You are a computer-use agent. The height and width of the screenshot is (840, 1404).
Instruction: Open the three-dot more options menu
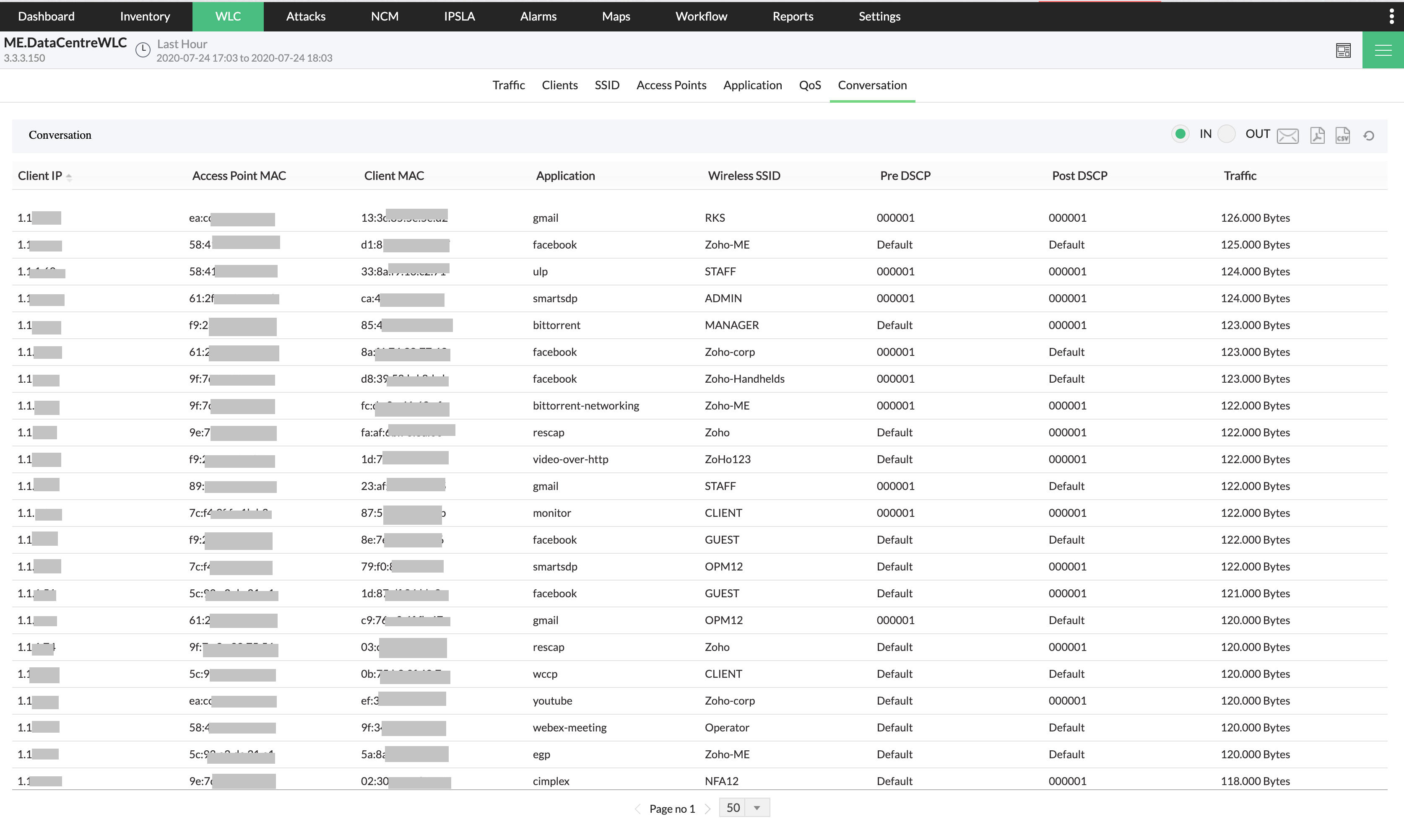click(1391, 16)
